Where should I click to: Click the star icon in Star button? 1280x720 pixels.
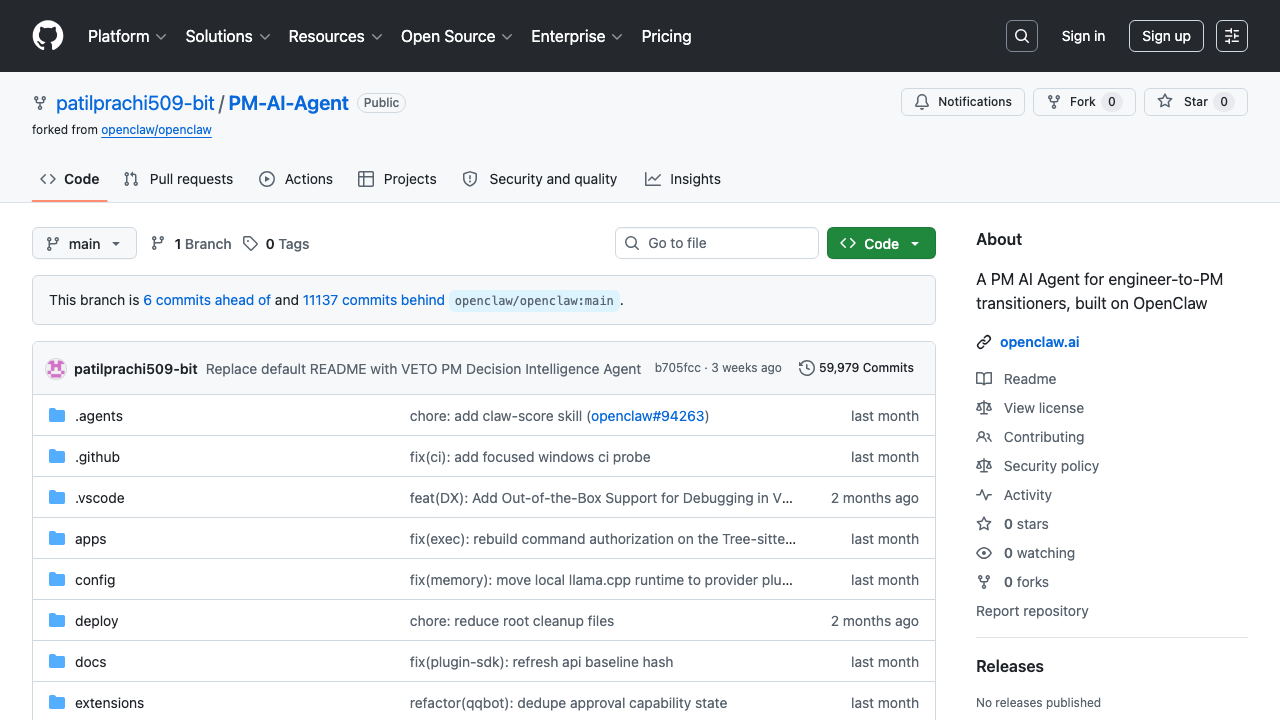point(1165,102)
